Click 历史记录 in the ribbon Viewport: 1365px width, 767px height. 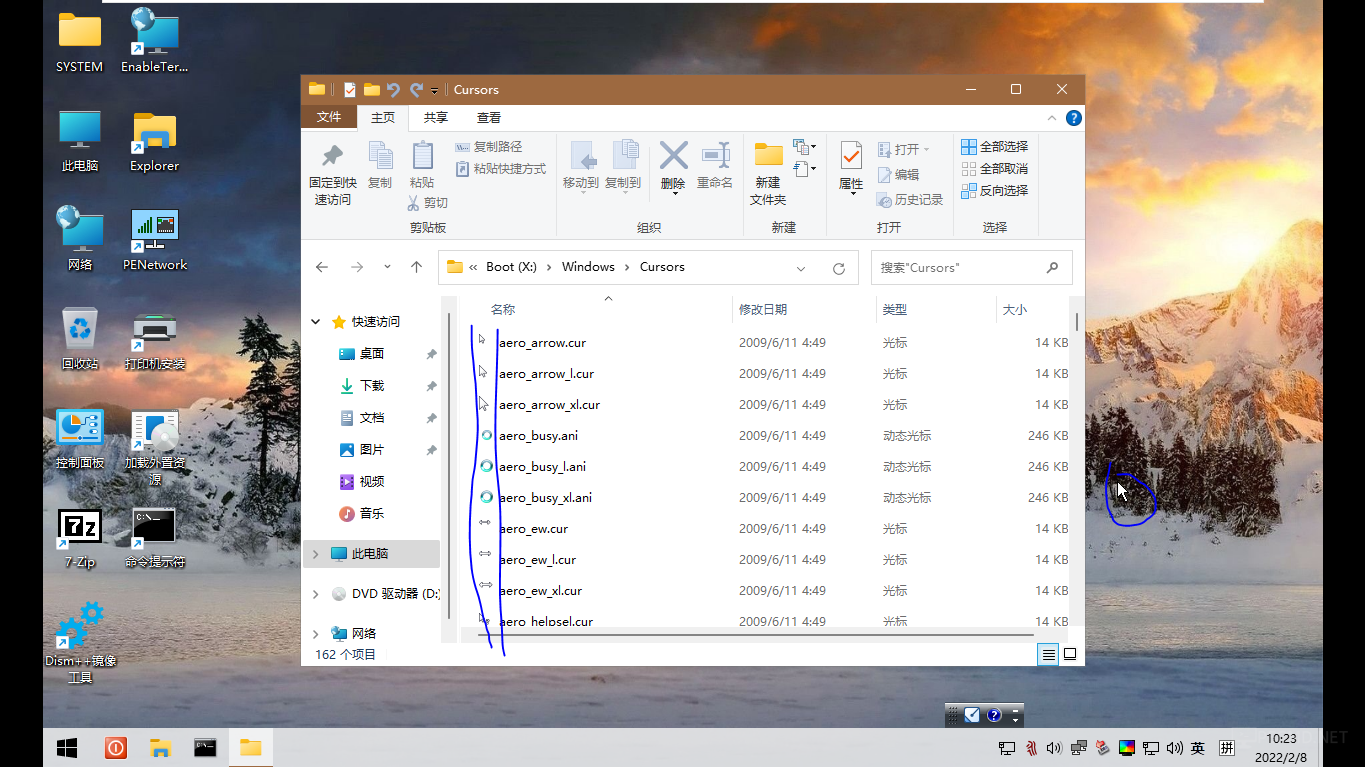(x=910, y=200)
